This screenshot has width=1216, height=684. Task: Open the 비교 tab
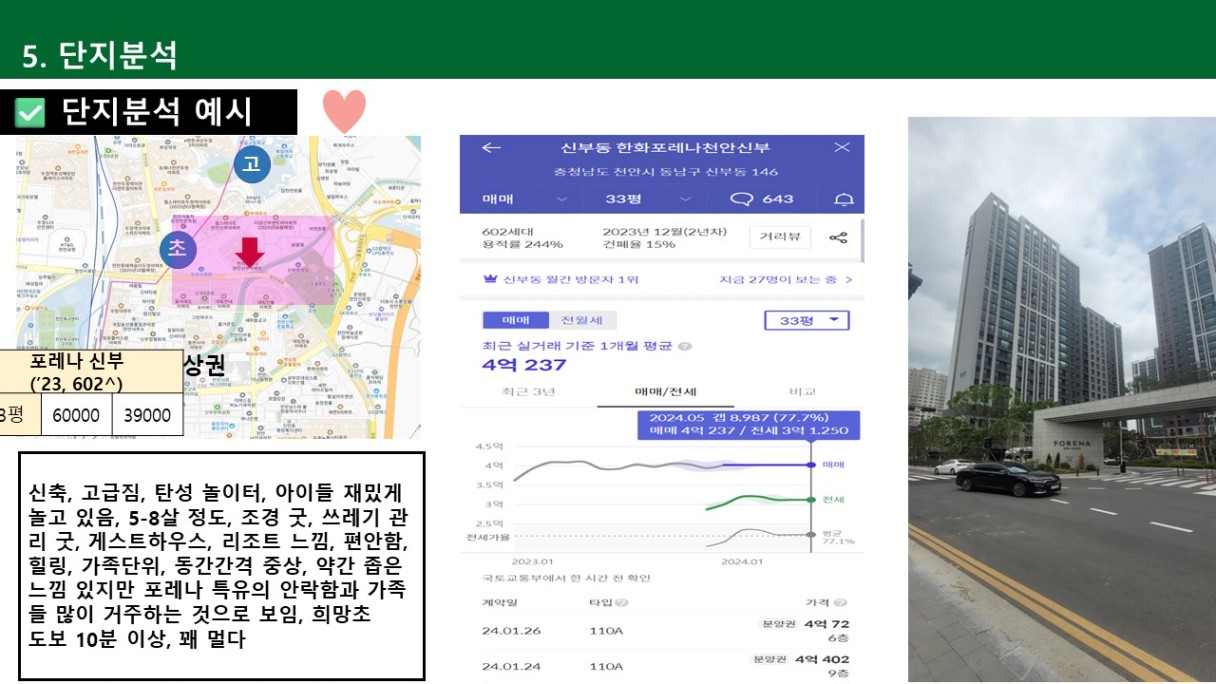coord(802,392)
